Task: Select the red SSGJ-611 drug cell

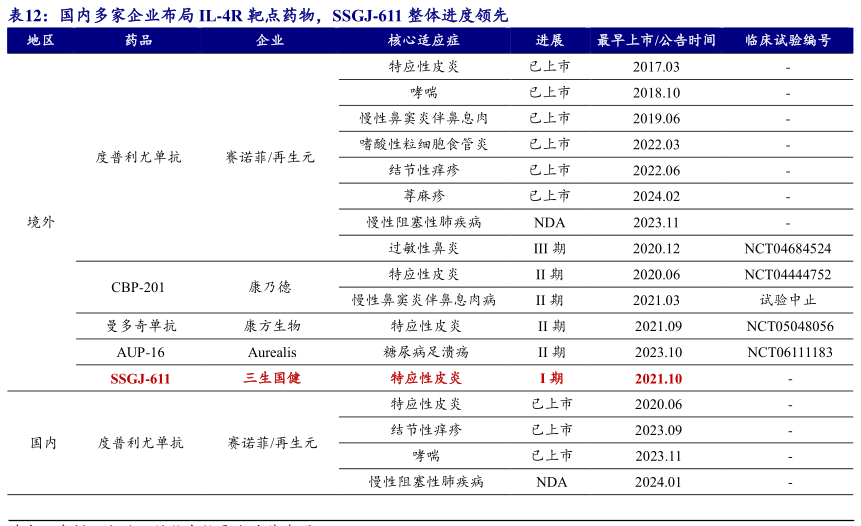Action: 140,379
